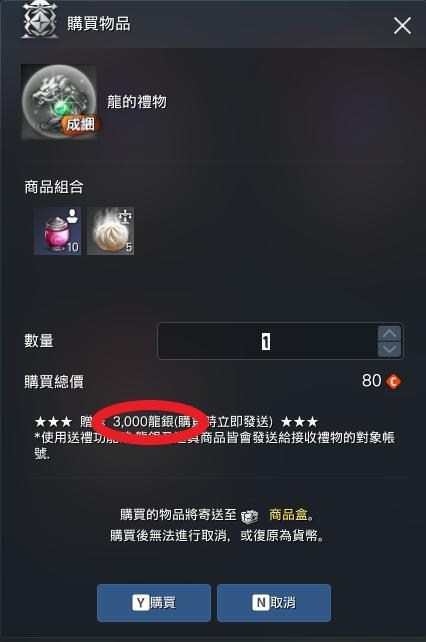Screen dimensions: 426x642
Task: Click the shop emblem icon beside 購買物品
Action: click(40, 20)
